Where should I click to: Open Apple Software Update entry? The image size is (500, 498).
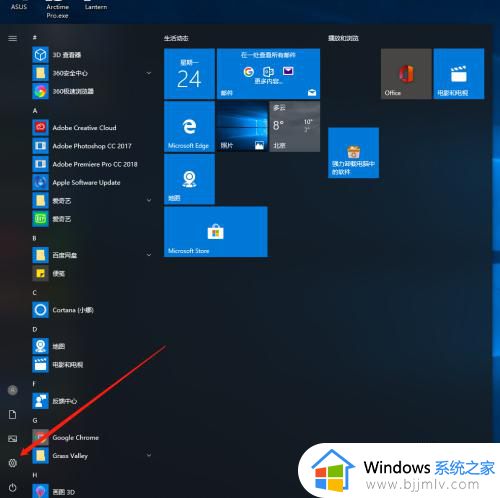[x=92, y=182]
